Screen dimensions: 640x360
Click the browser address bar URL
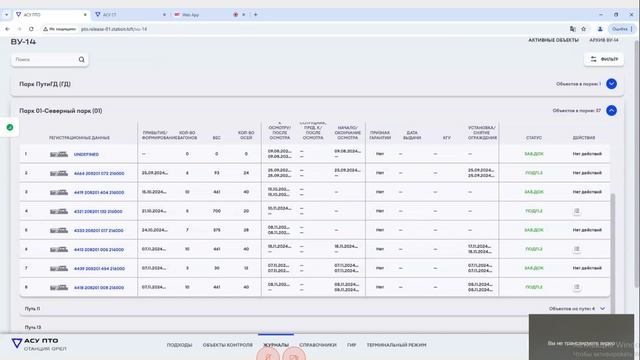point(114,29)
